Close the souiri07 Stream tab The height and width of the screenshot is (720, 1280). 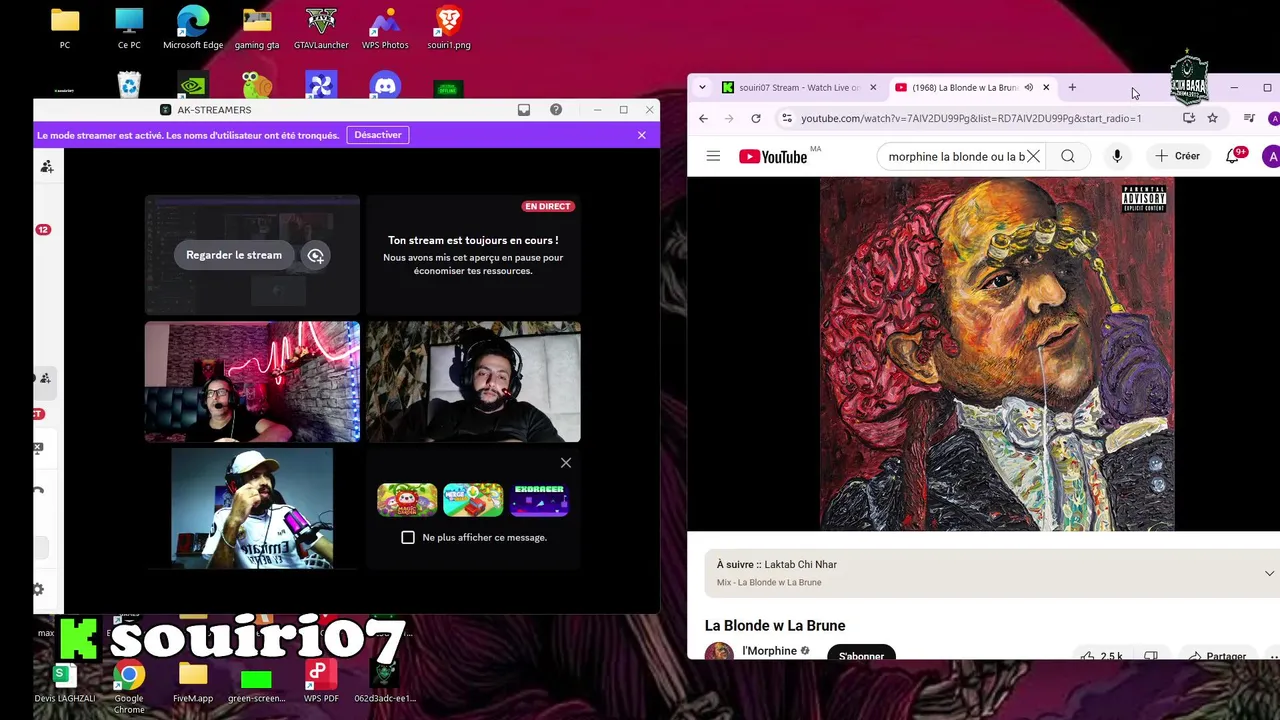pos(873,88)
